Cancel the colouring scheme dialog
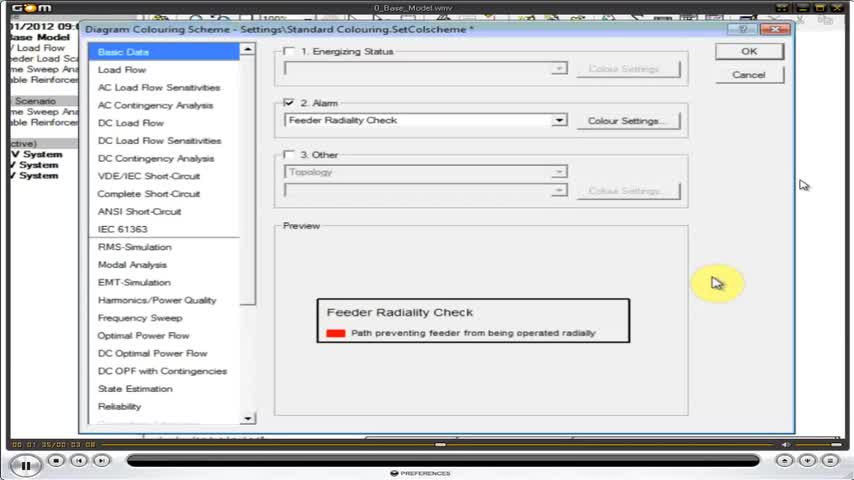Viewport: 854px width, 480px height. (x=749, y=75)
